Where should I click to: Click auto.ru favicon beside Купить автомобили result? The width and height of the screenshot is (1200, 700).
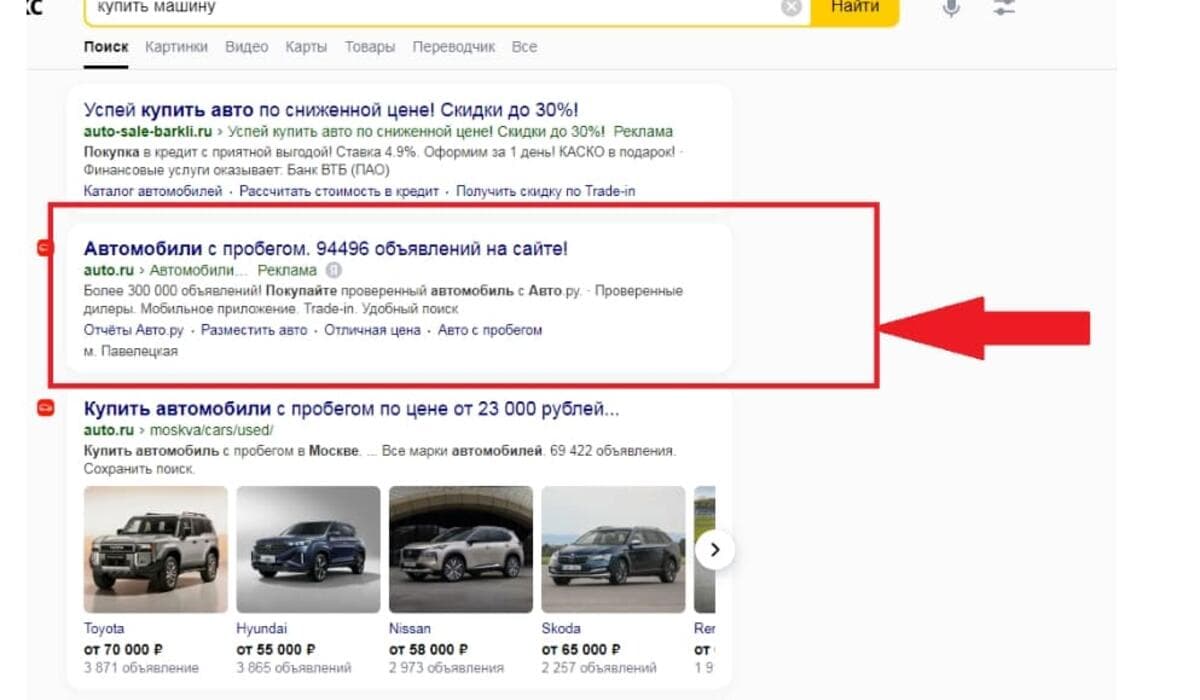[44, 408]
